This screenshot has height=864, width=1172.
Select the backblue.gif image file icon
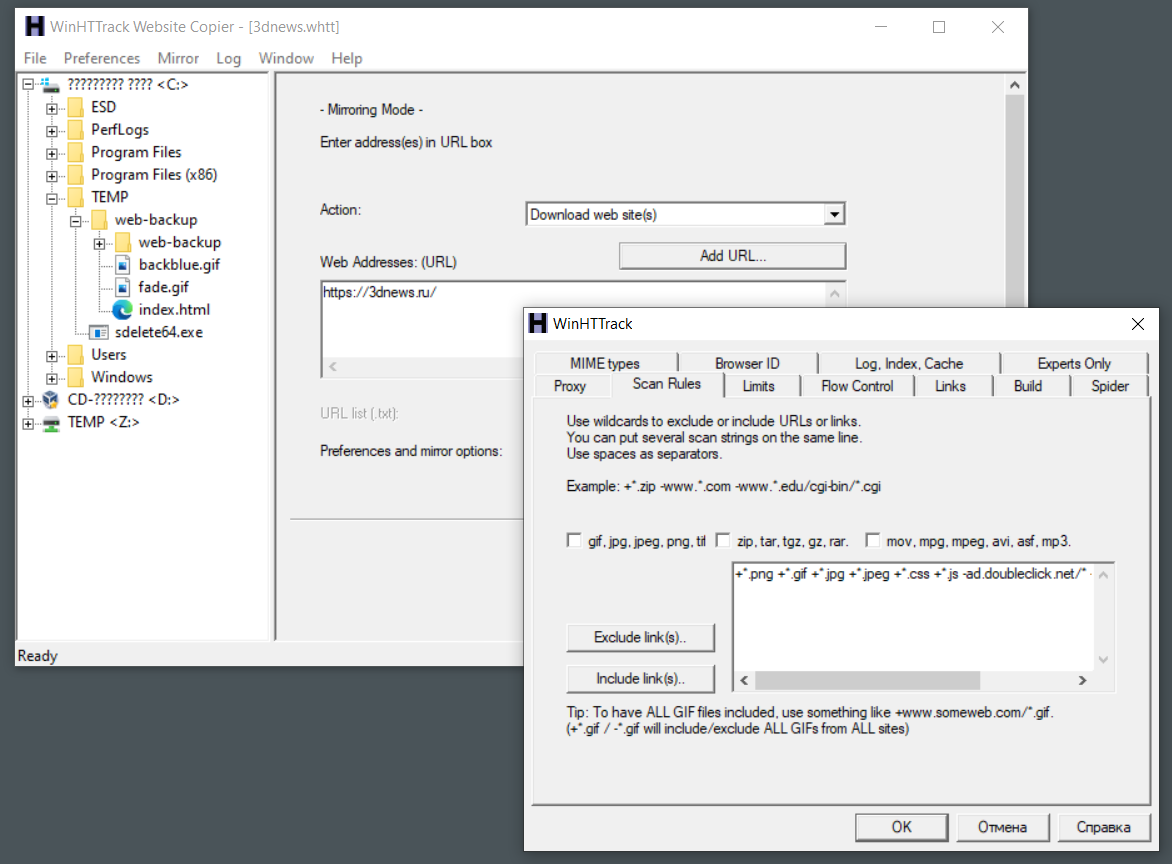pyautogui.click(x=123, y=265)
